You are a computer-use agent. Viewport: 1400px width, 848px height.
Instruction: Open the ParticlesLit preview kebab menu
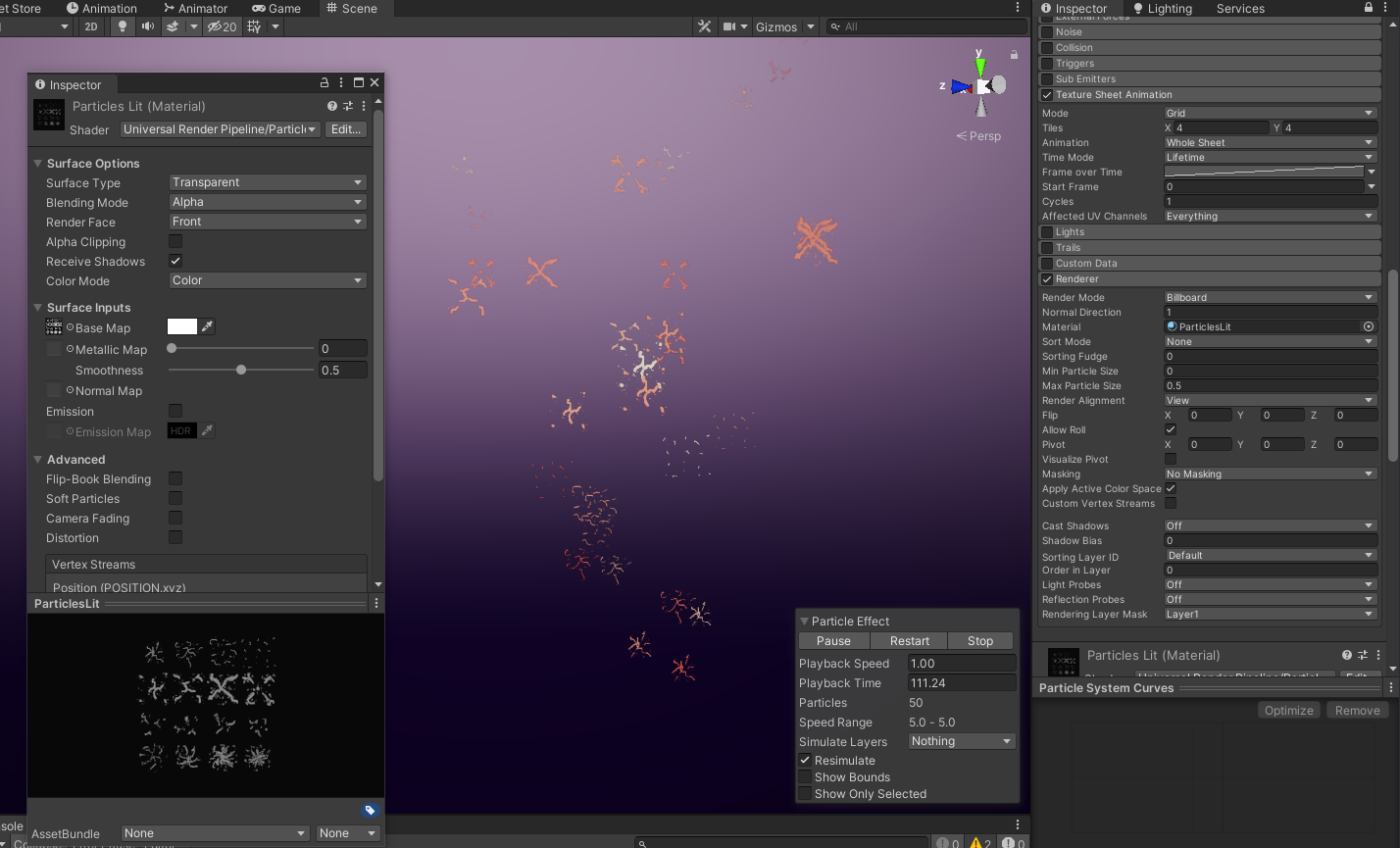[376, 604]
